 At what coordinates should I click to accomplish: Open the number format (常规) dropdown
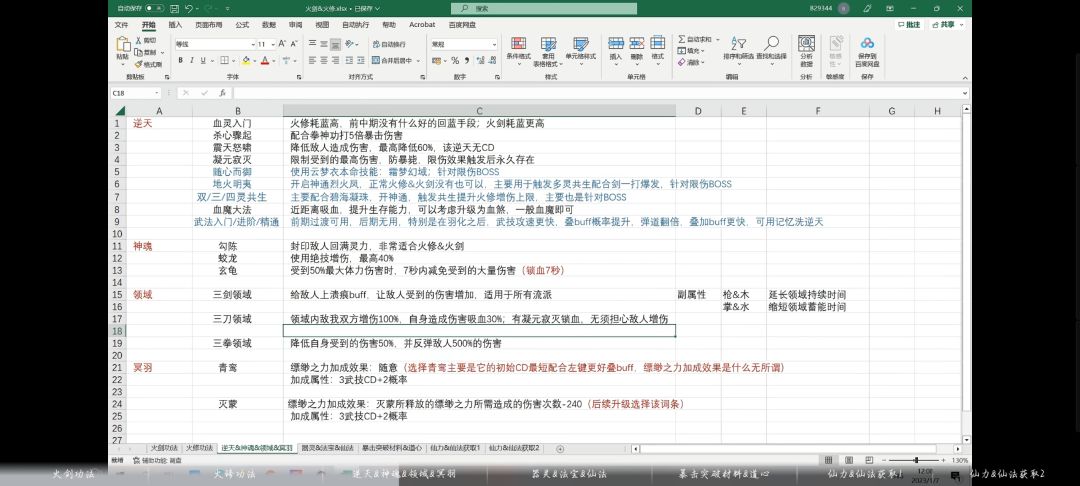(x=494, y=44)
